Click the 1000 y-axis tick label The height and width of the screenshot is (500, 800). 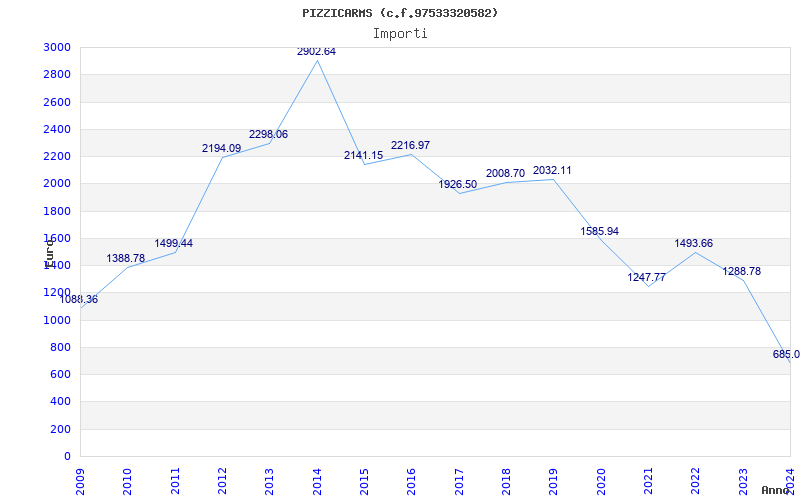57,320
